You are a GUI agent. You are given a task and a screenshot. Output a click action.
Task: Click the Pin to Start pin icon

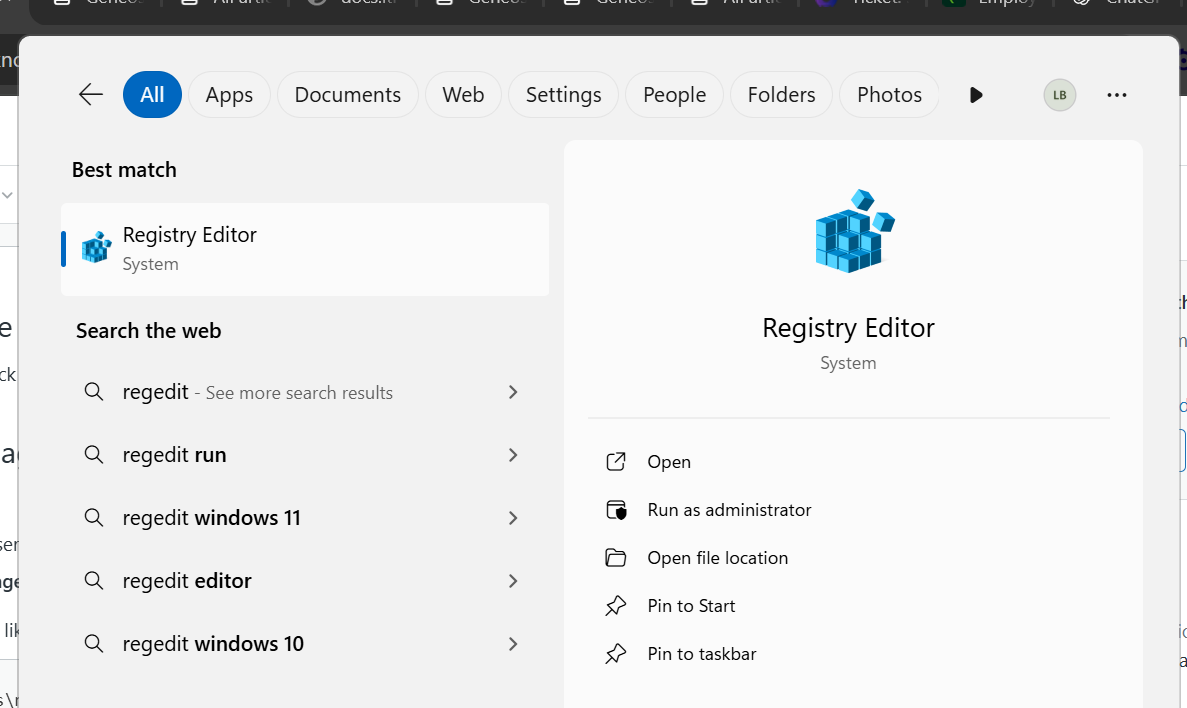tap(616, 606)
